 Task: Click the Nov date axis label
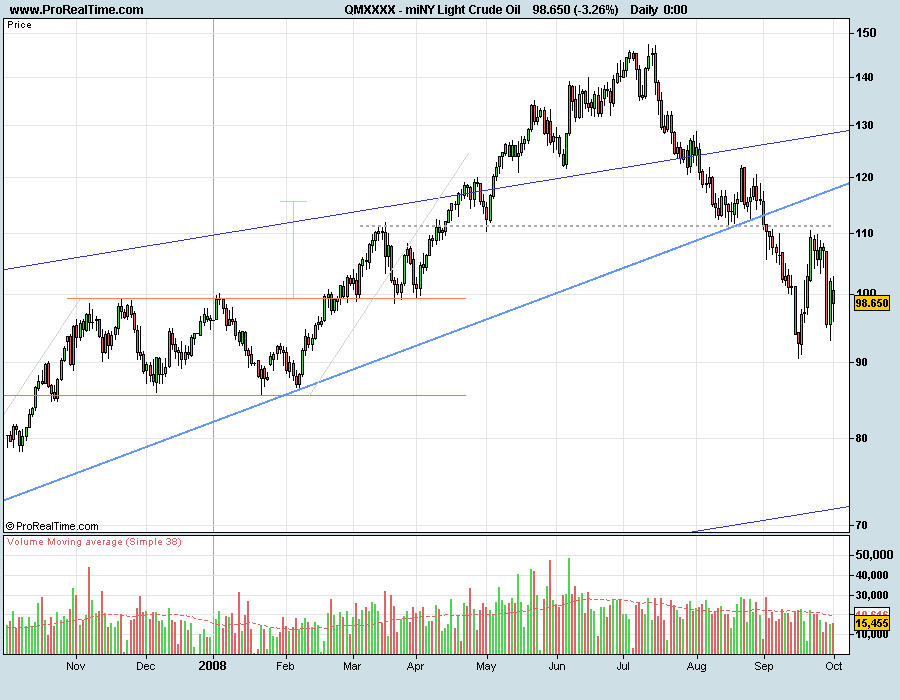pos(76,666)
